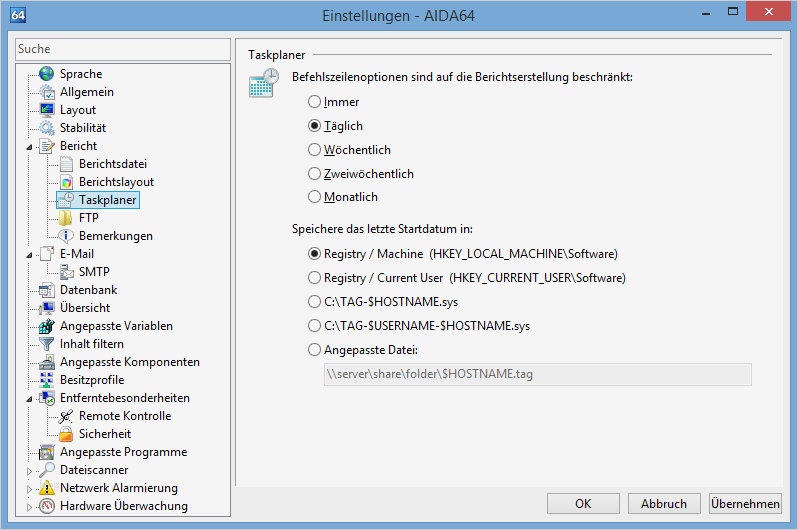
Task: Choose Monatlich schedule option
Action: click(315, 197)
